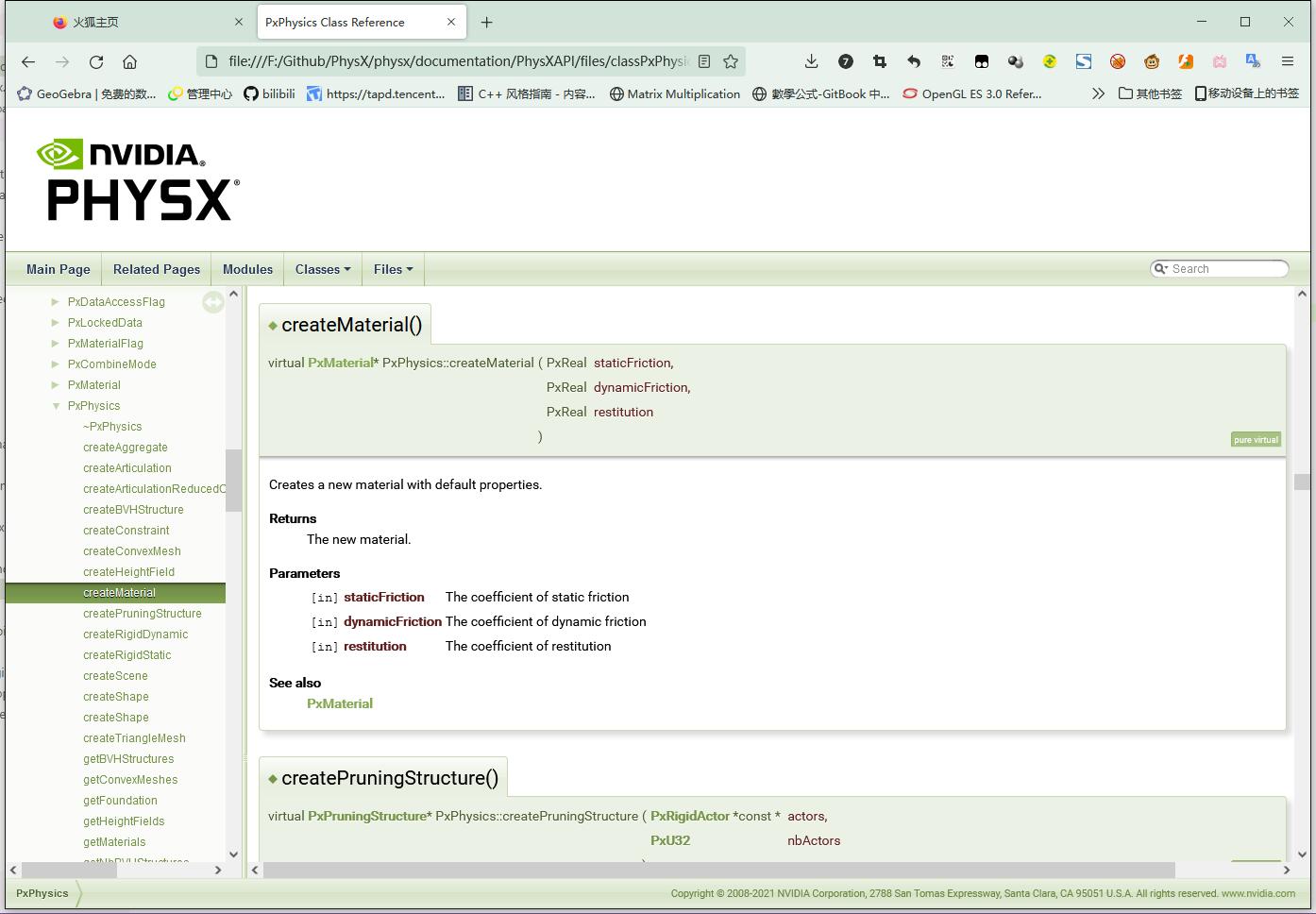Open the QR code generator extension
This screenshot has width=1316, height=914.
tap(948, 61)
